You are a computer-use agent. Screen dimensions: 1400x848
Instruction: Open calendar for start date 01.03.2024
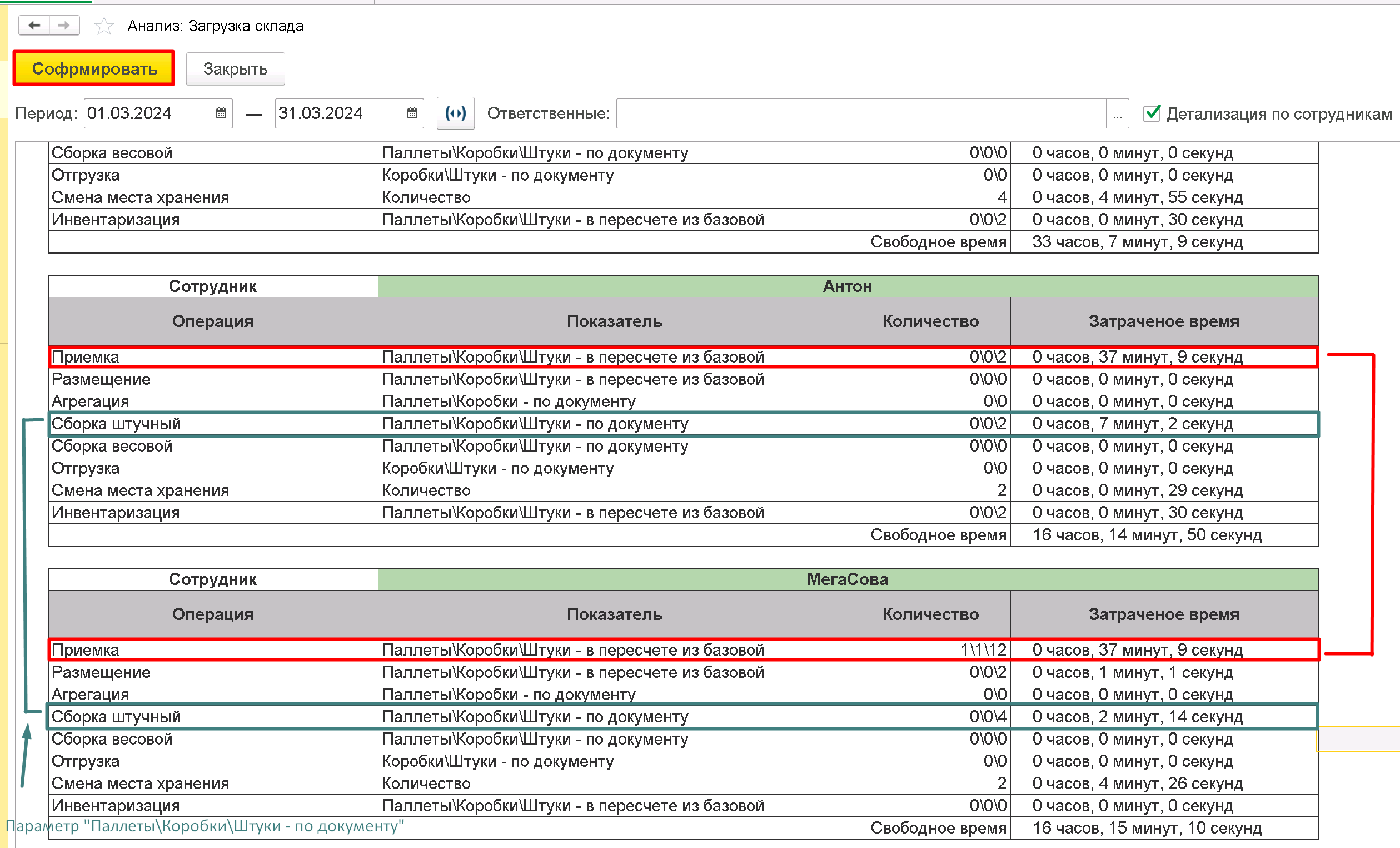(221, 113)
